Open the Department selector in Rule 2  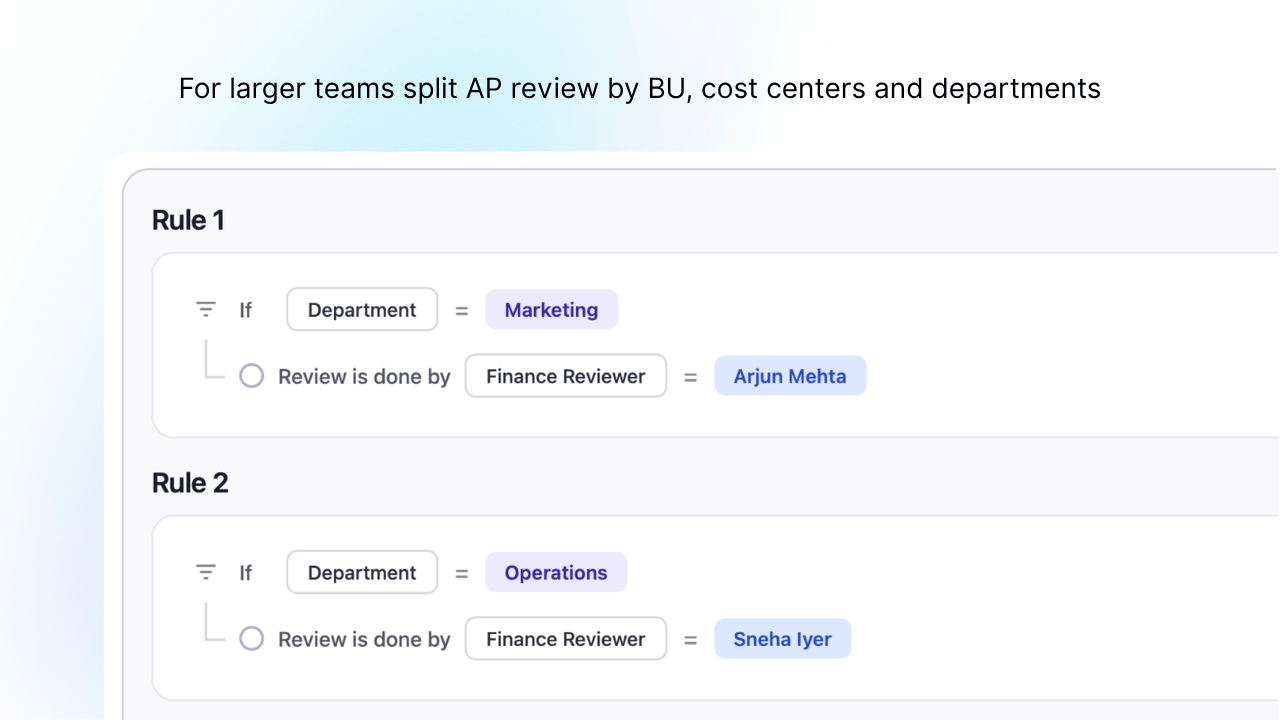362,572
